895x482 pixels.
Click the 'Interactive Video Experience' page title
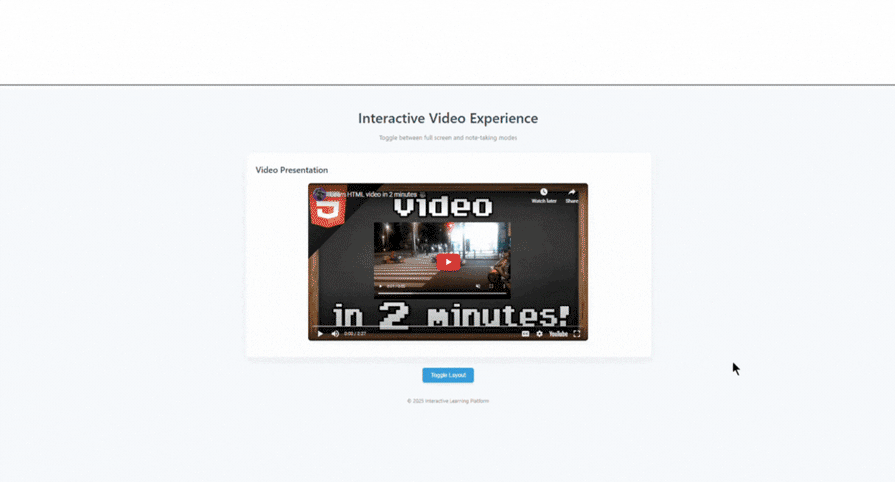pos(448,118)
